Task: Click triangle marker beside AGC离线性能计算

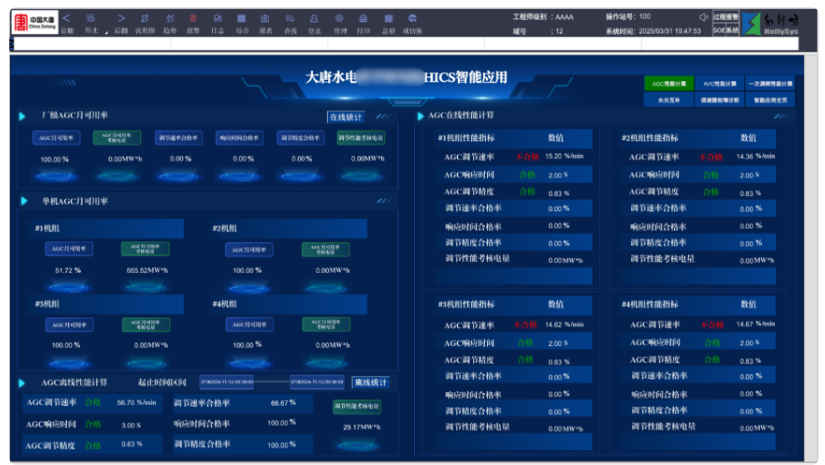Action: tap(22, 383)
